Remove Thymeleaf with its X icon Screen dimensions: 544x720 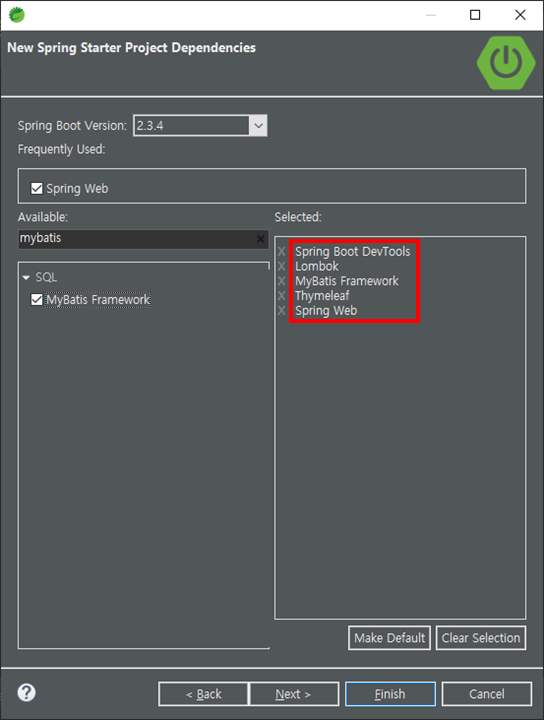click(x=281, y=295)
